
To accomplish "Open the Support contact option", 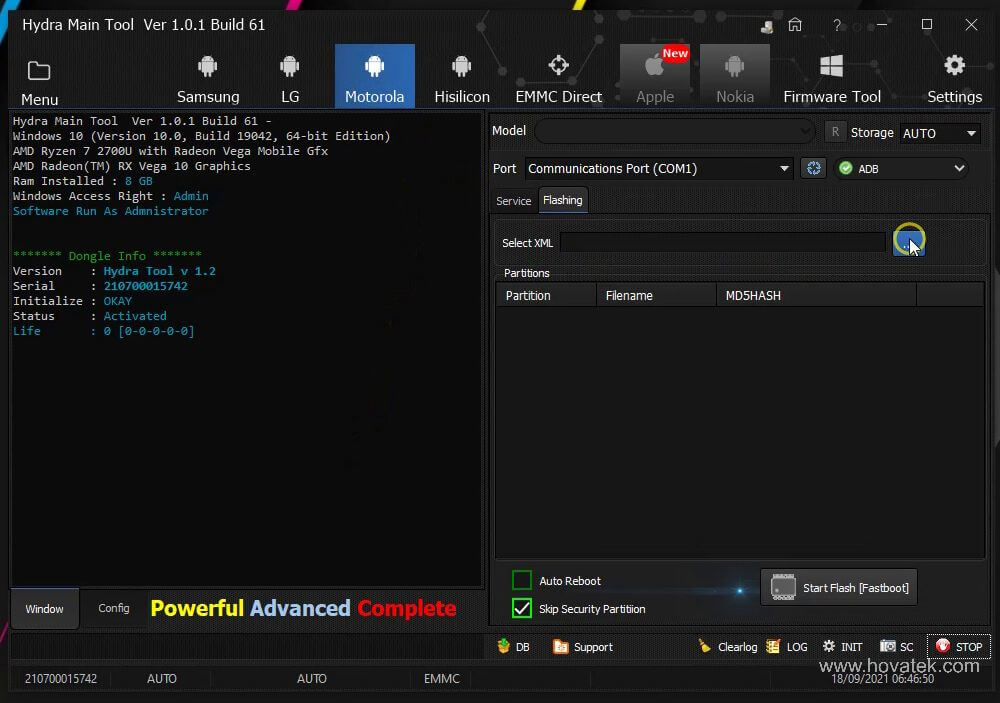I will (582, 646).
